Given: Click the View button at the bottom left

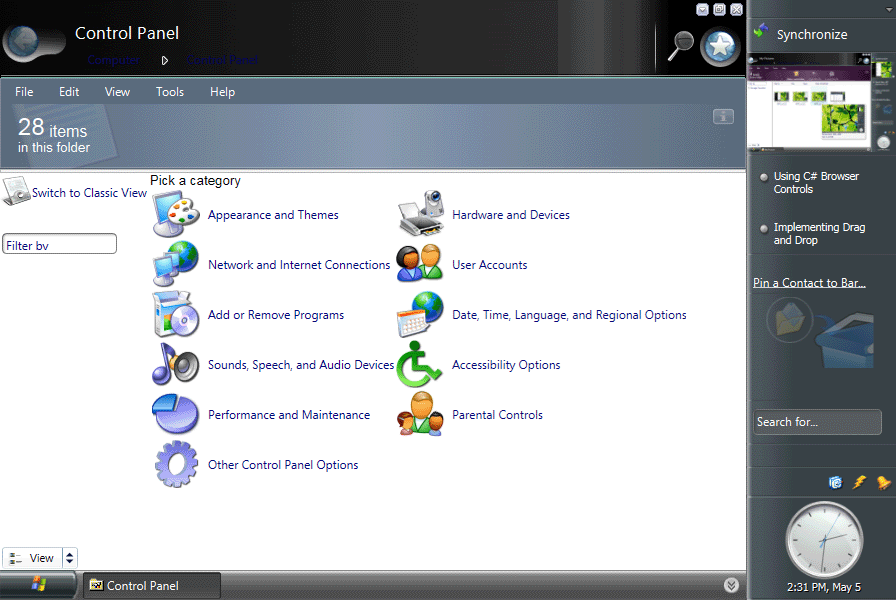Looking at the screenshot, I should (33, 558).
